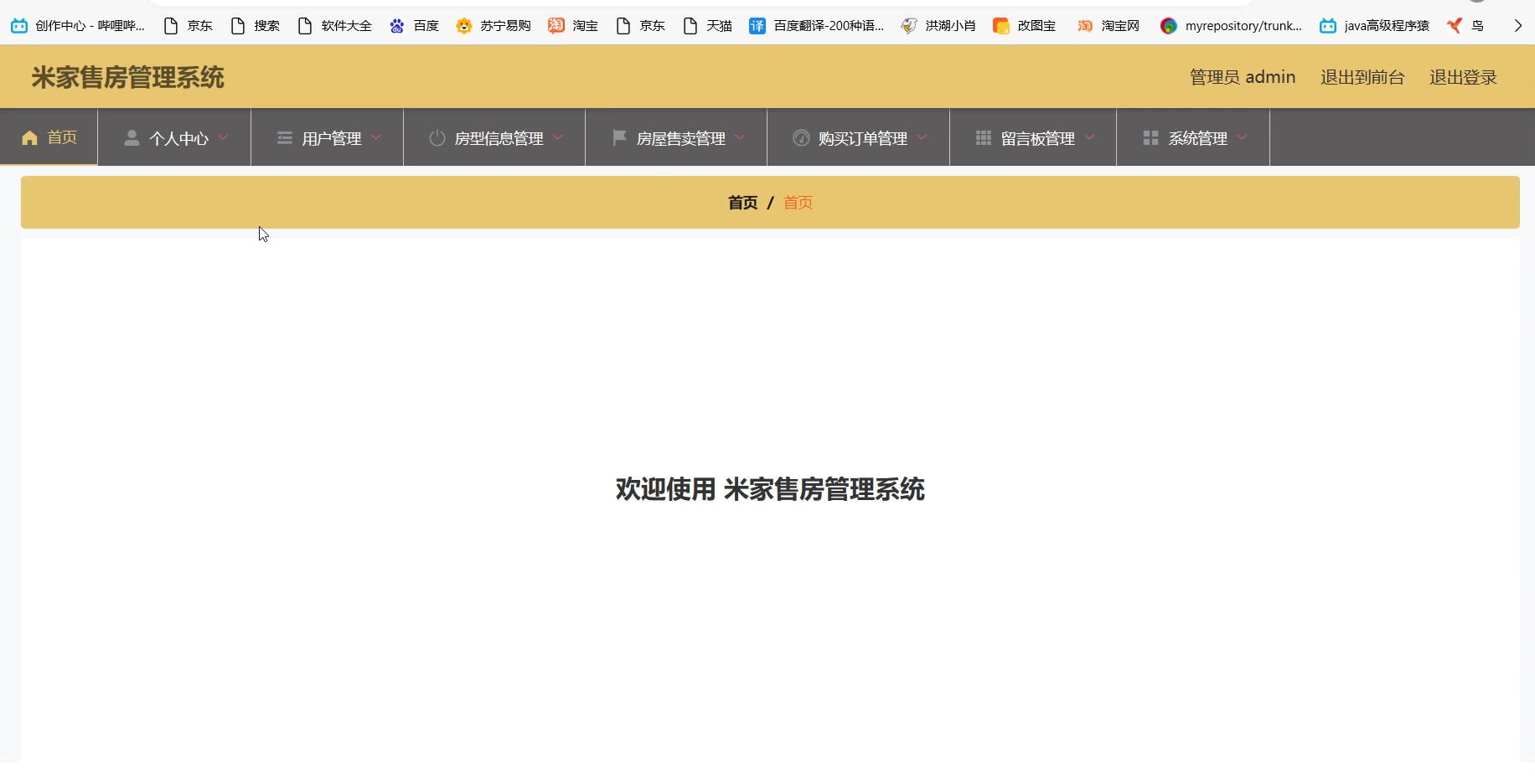The height and width of the screenshot is (784, 1535).
Task: Expand the 房屋售卖管理 dropdown arrow
Action: [x=740, y=137]
